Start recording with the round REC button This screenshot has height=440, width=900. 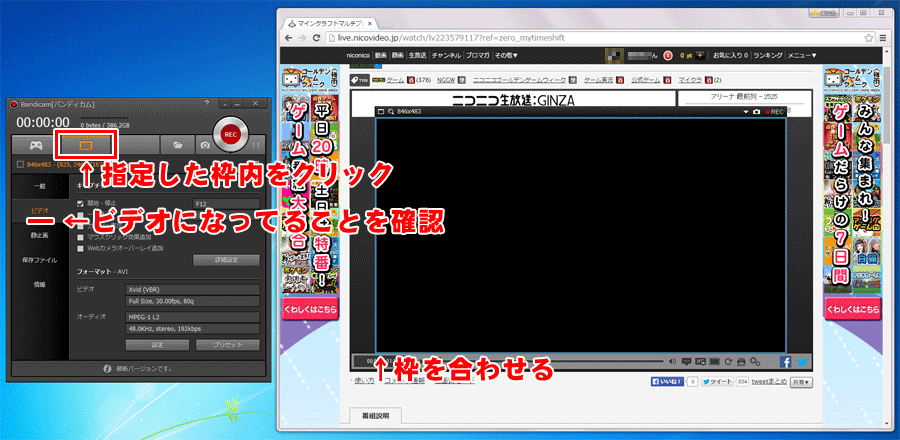point(230,134)
